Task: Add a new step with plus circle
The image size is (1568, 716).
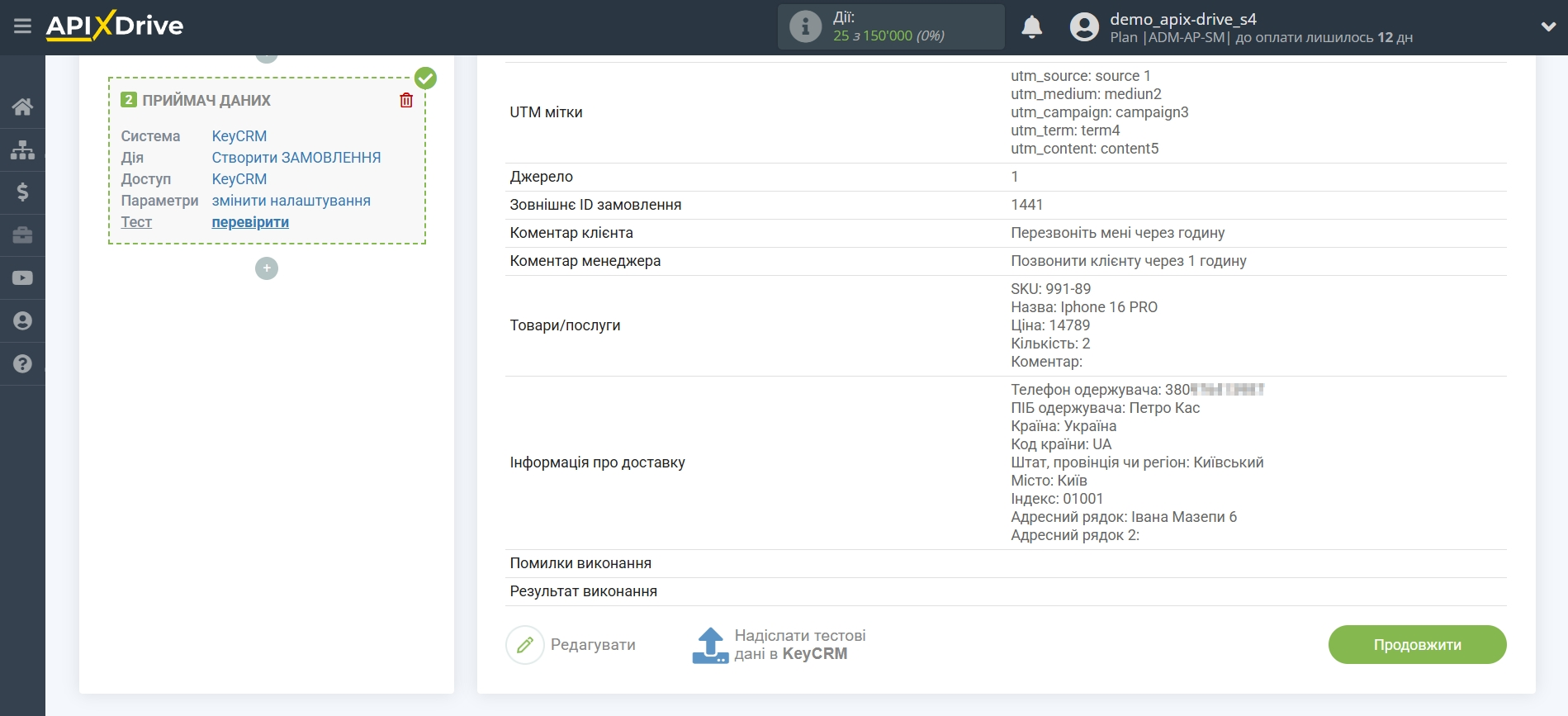Action: [x=267, y=268]
